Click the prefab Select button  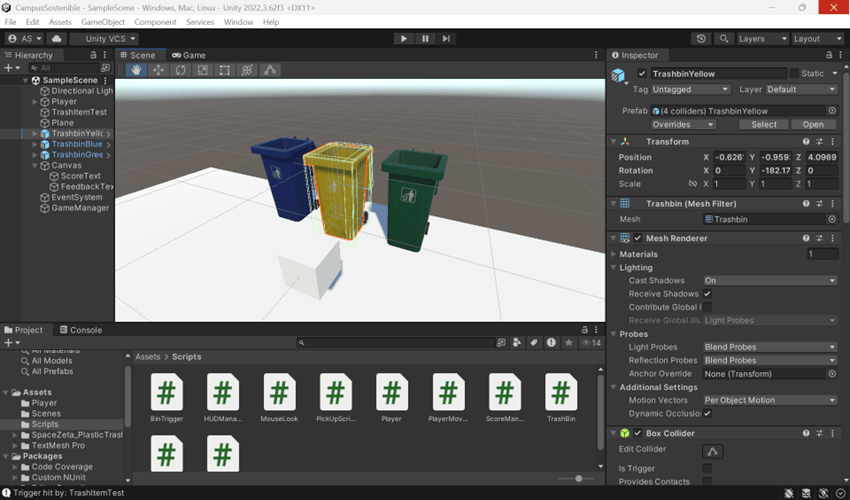click(763, 125)
